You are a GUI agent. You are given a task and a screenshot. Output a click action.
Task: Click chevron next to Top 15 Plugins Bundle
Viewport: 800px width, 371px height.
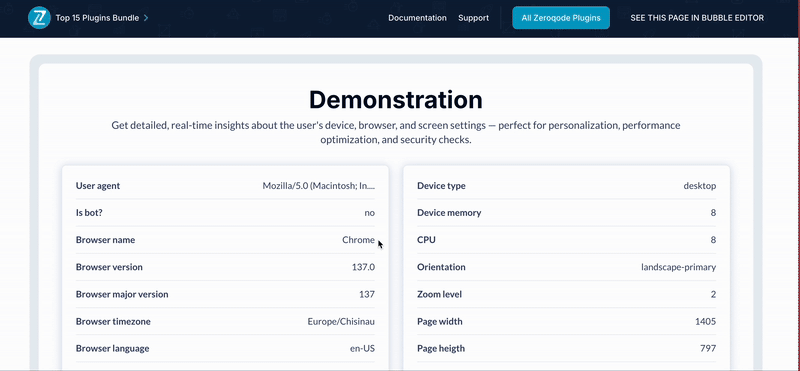(146, 18)
